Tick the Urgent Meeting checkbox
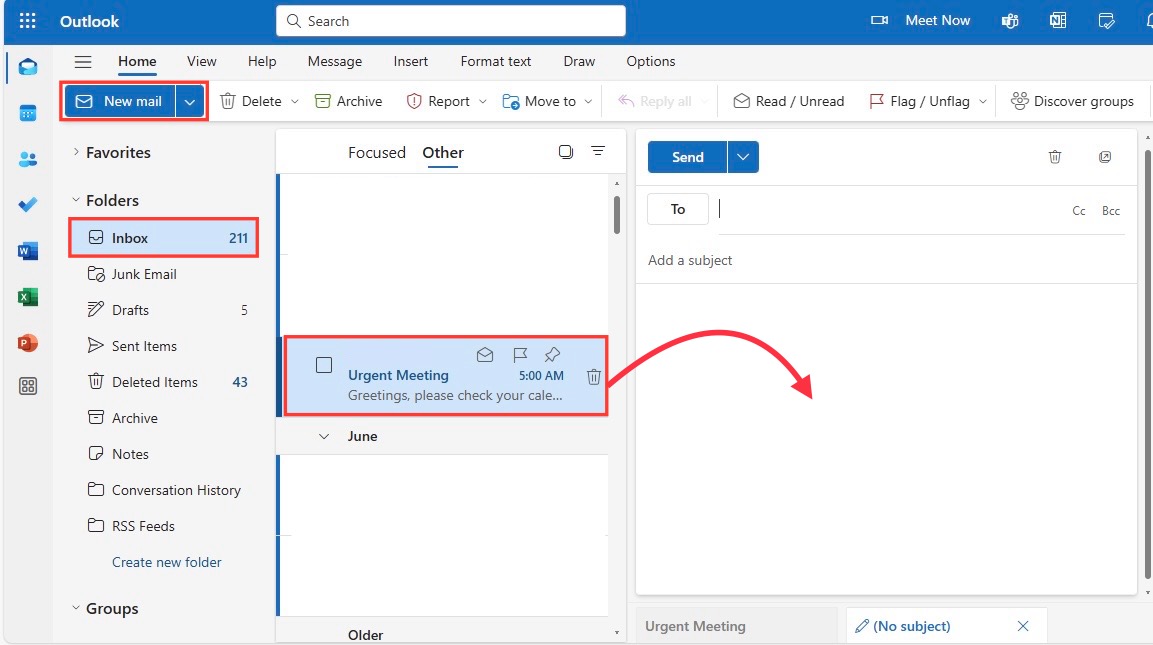 324,365
